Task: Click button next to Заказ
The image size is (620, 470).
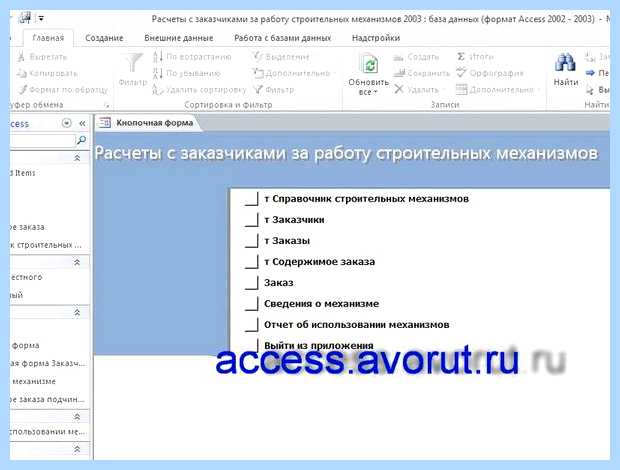Action: (x=251, y=282)
